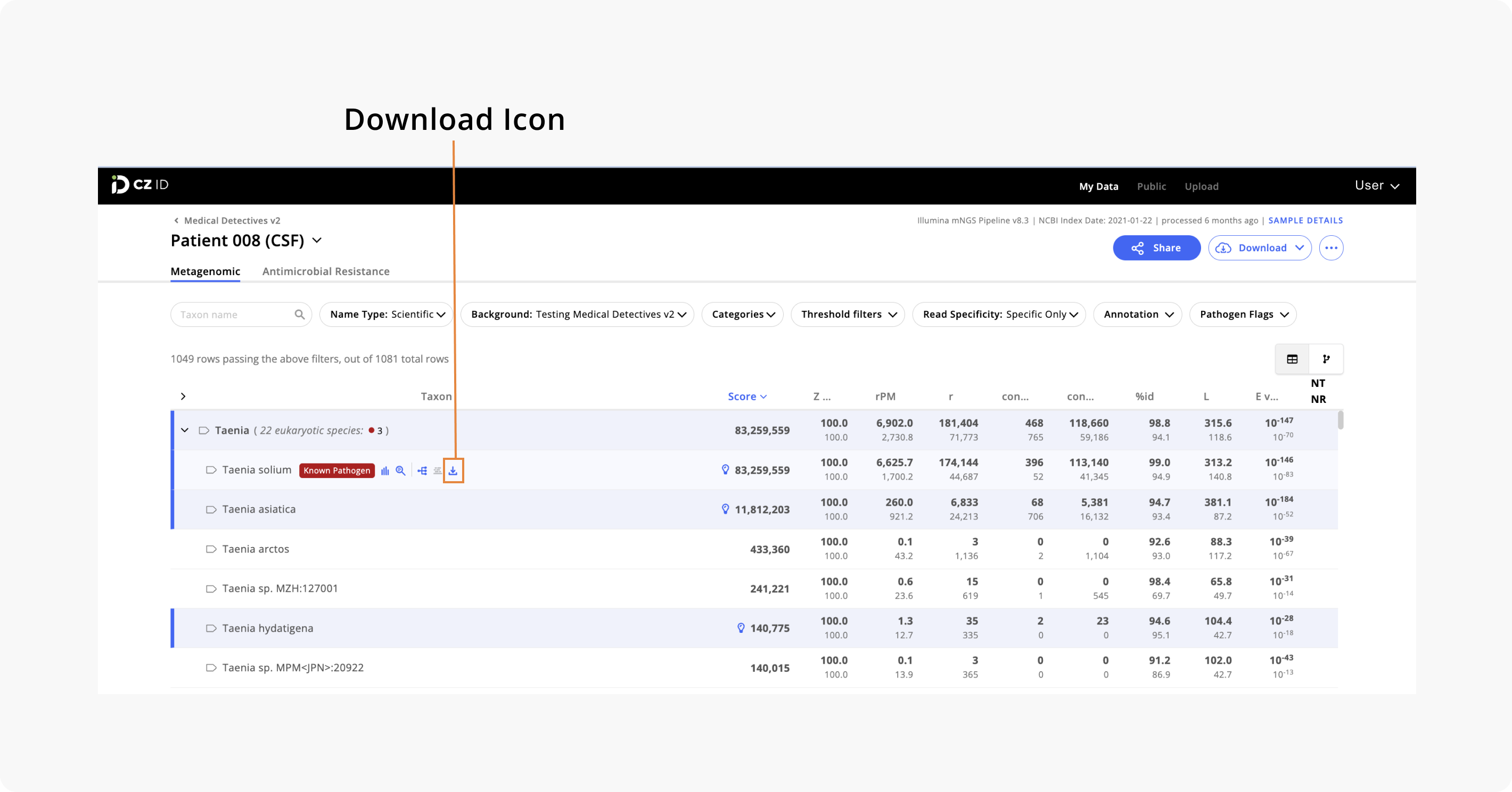
Task: Click the download icon in Taenia solium row
Action: click(x=453, y=471)
